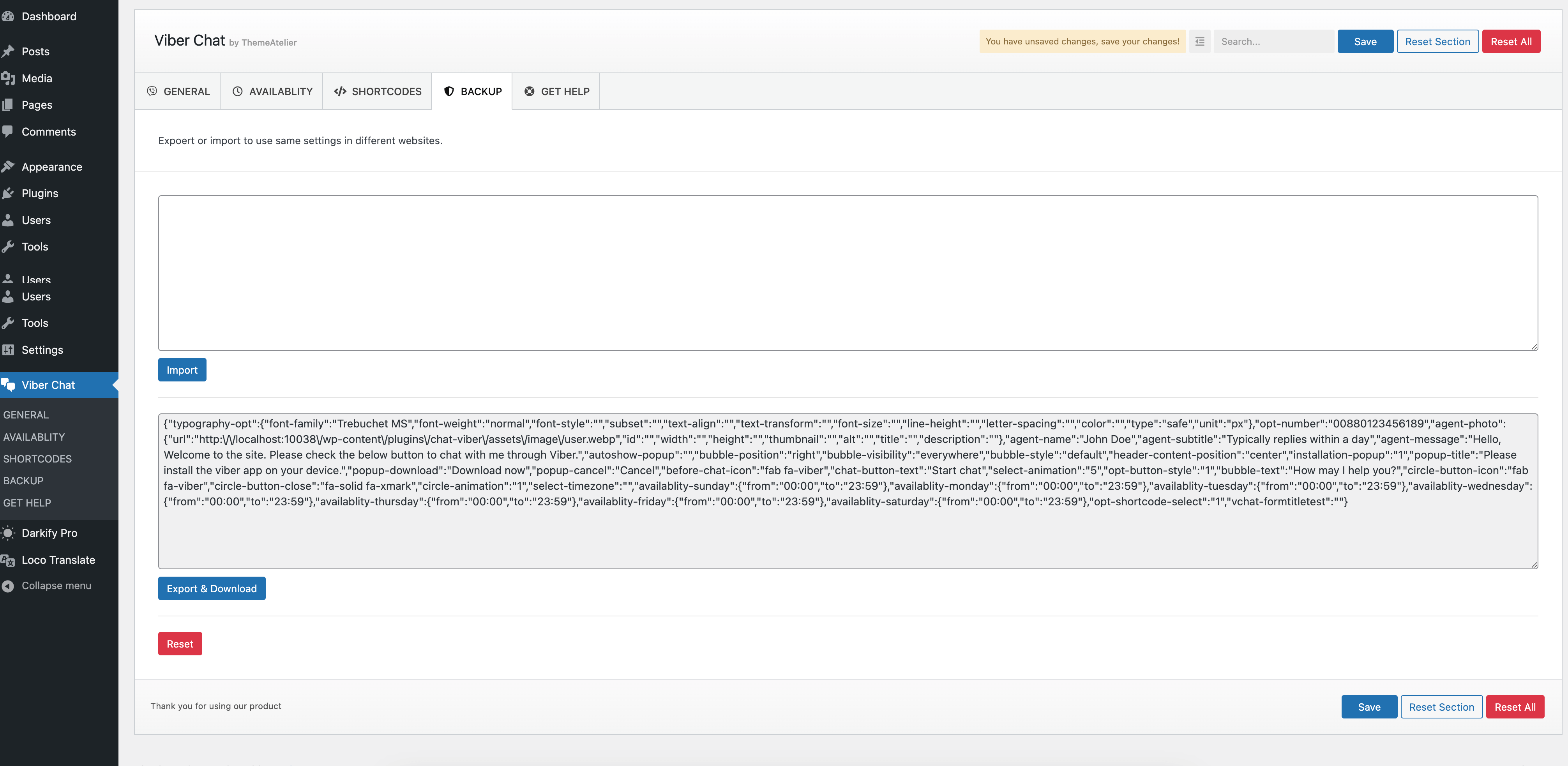Click the unsaved changes warning notice
The width and height of the screenshot is (1568, 766).
tap(1082, 41)
